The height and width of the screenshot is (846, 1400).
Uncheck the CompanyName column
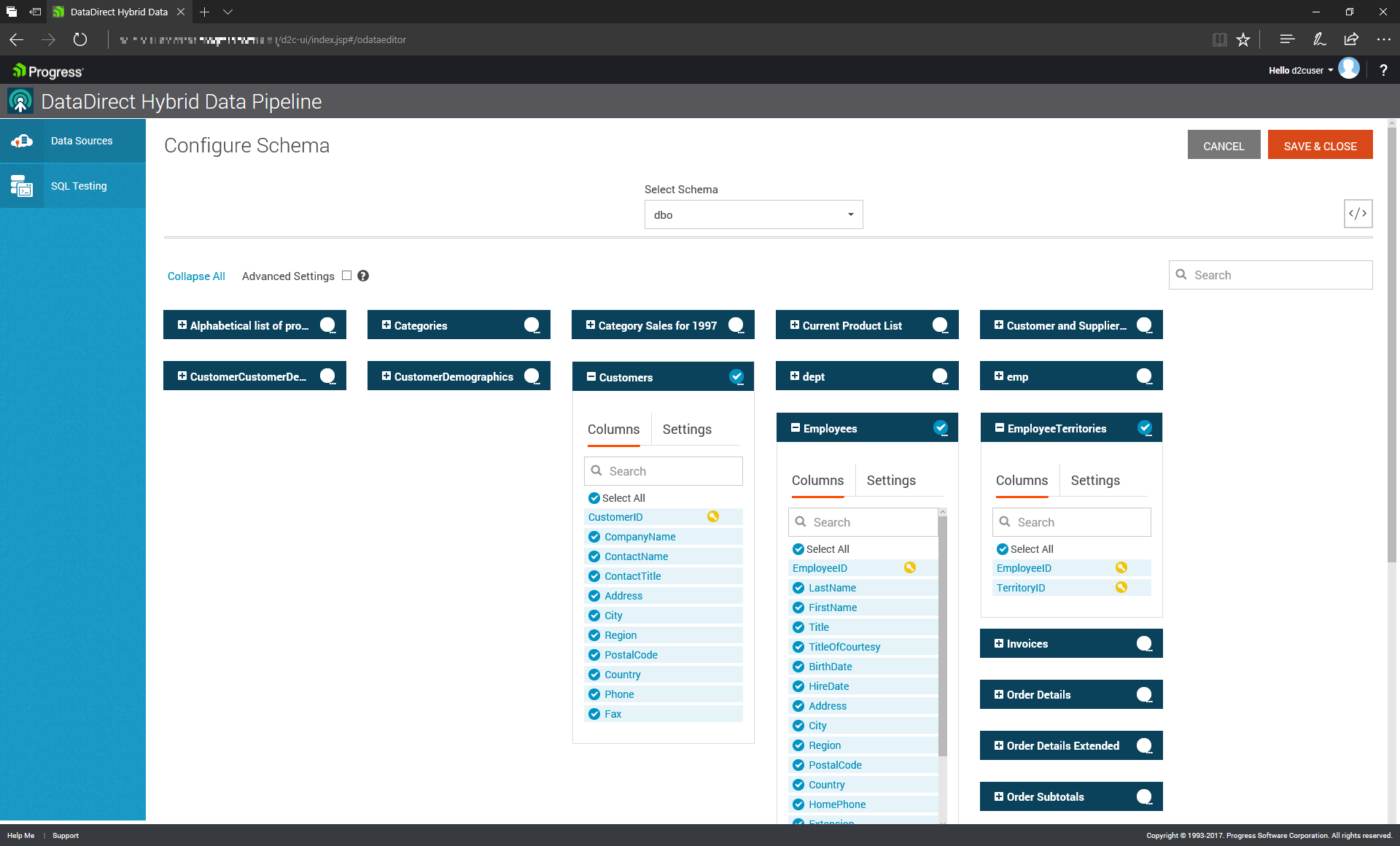[x=594, y=537]
